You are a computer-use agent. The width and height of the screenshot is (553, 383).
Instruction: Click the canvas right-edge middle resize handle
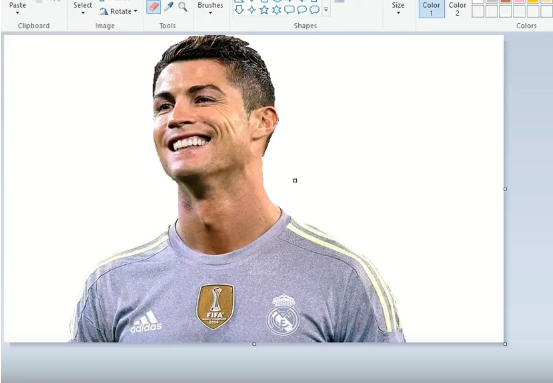[505, 189]
